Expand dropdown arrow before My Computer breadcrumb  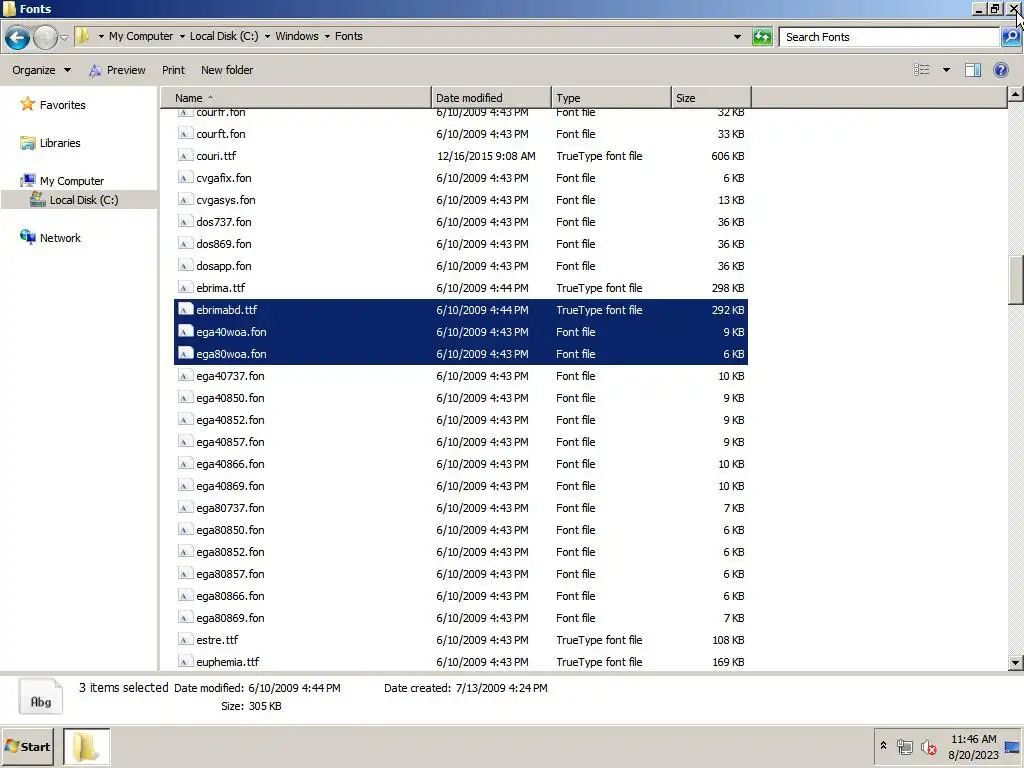(x=101, y=37)
